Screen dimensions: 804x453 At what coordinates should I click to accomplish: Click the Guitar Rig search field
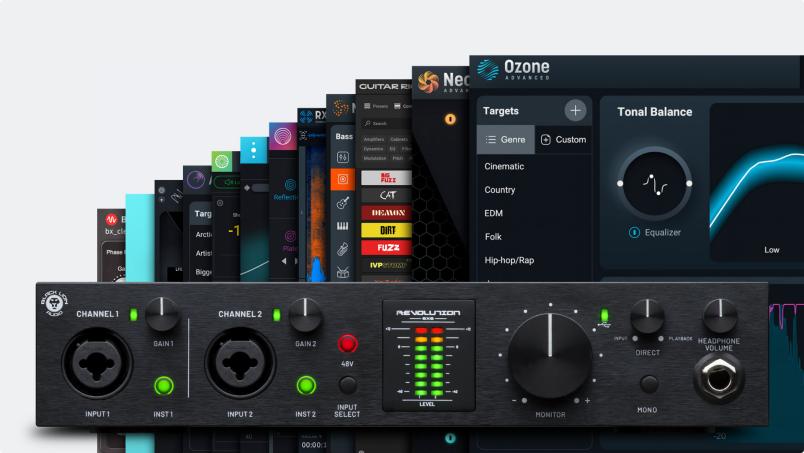pos(385,123)
